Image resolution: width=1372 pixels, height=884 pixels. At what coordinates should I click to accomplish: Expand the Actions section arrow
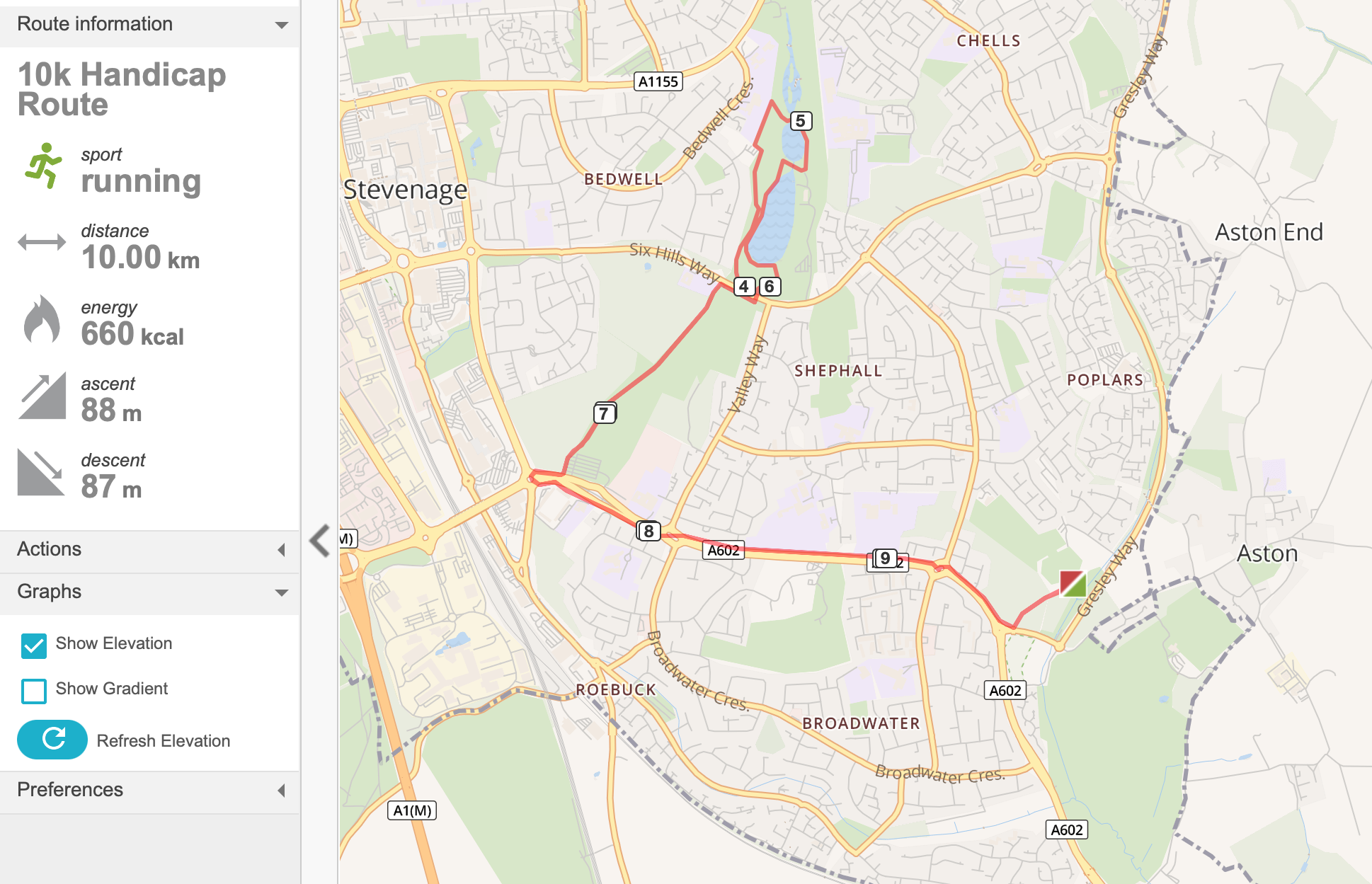click(x=282, y=550)
